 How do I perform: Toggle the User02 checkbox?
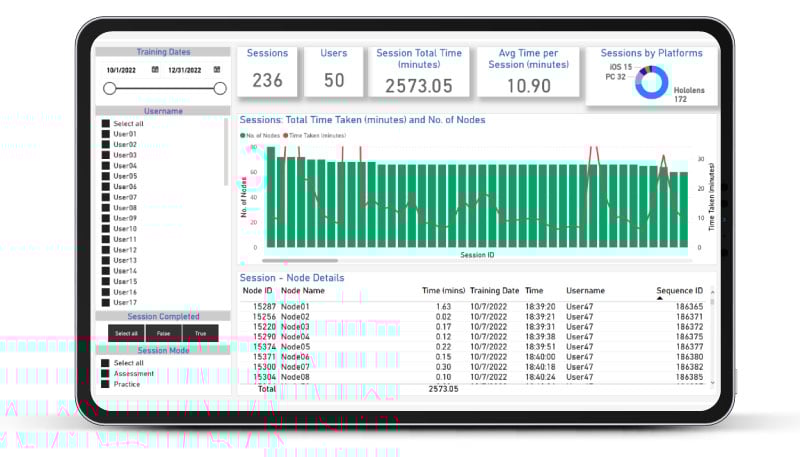tap(106, 144)
